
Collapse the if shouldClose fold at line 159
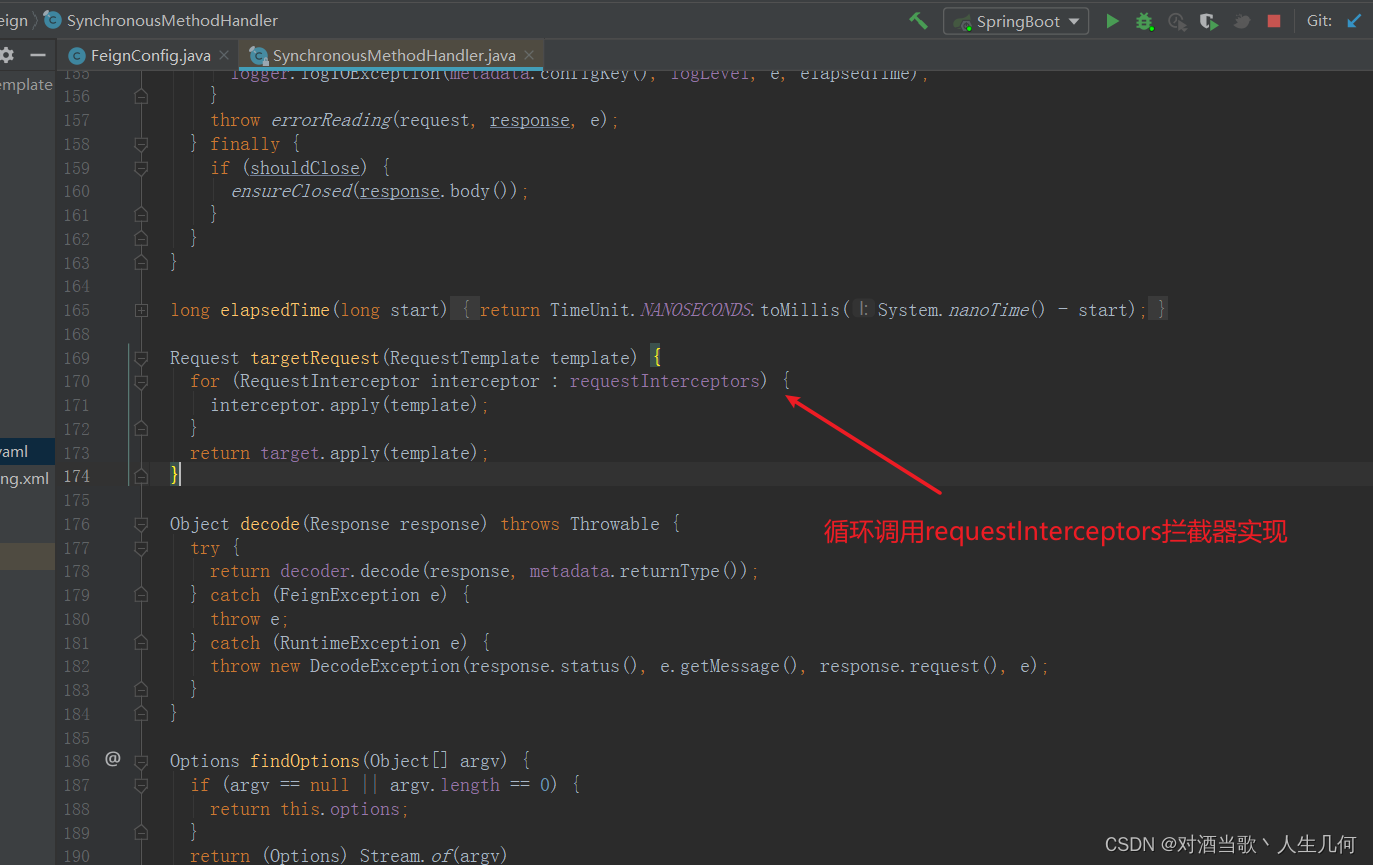pos(141,168)
